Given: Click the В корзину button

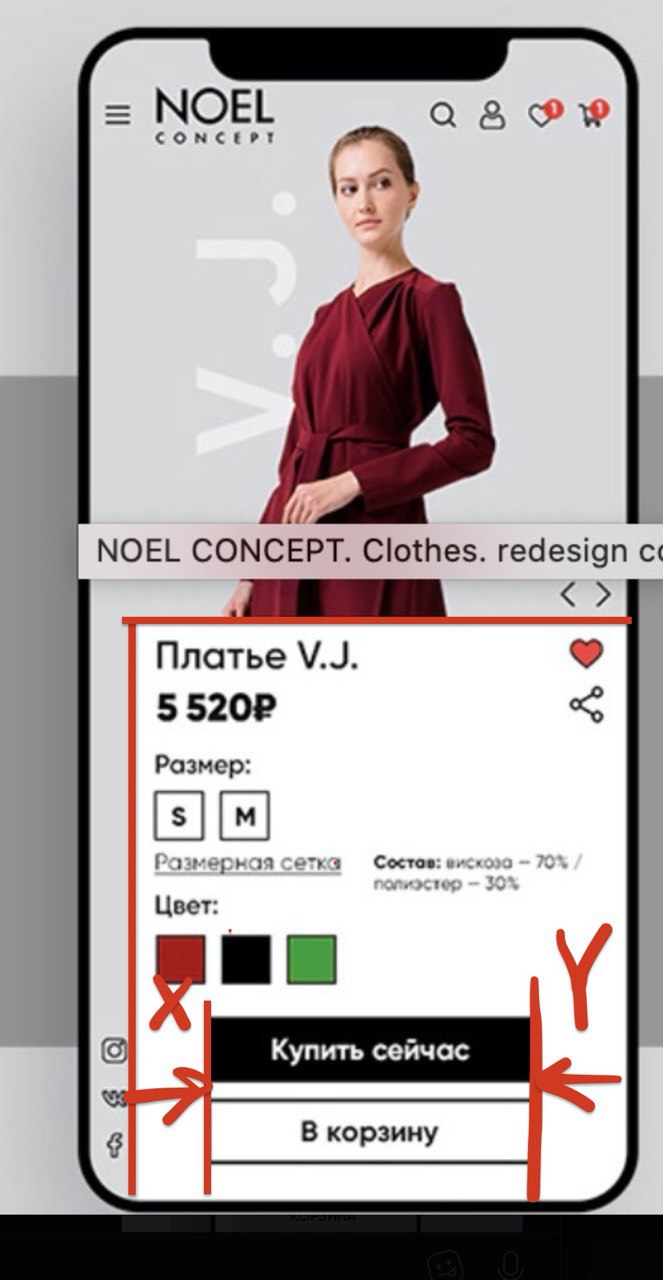Looking at the screenshot, I should 370,1132.
